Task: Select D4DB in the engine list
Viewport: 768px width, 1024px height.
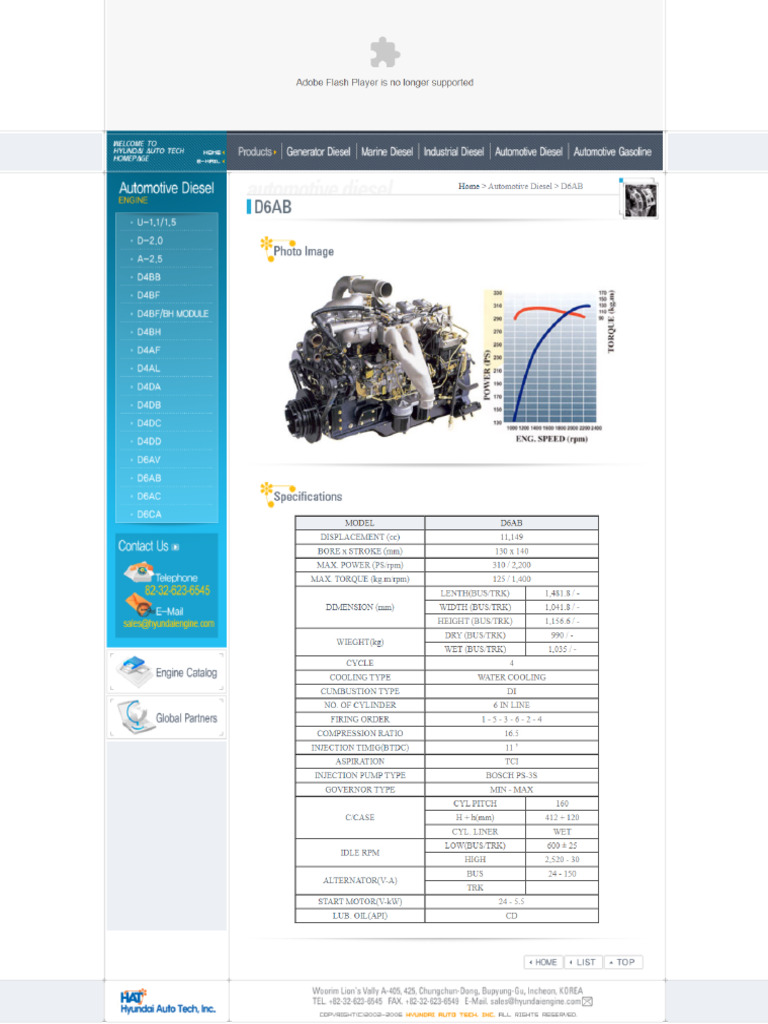Action: click(148, 405)
